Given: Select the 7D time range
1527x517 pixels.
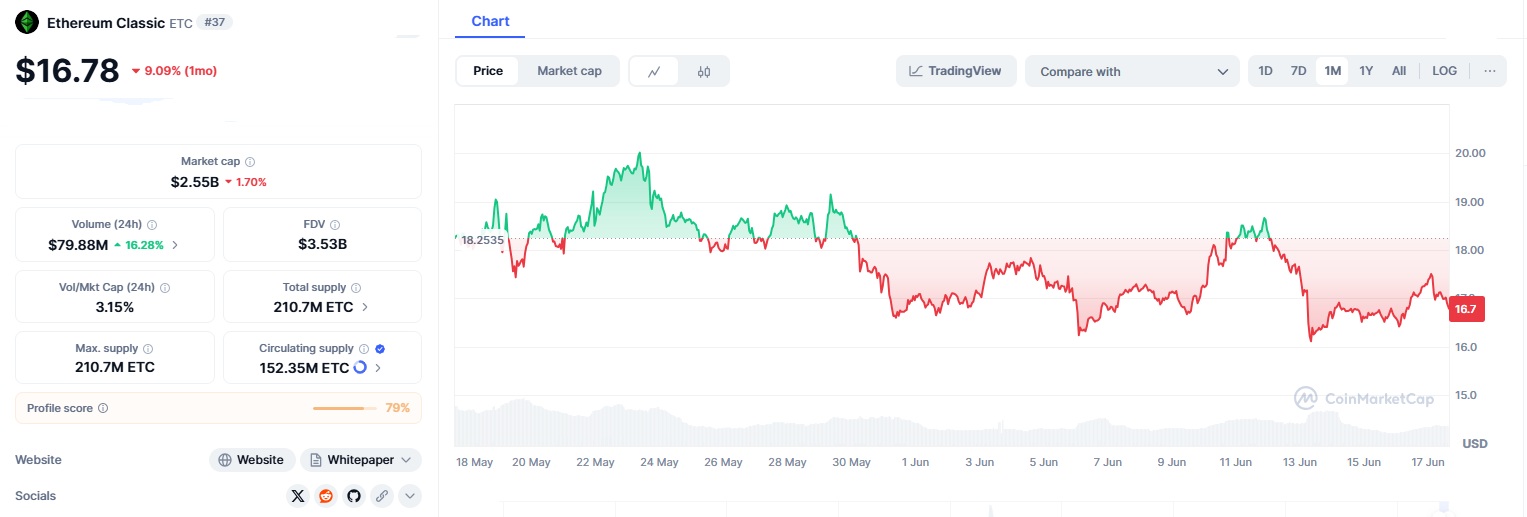Looking at the screenshot, I should 1298,71.
